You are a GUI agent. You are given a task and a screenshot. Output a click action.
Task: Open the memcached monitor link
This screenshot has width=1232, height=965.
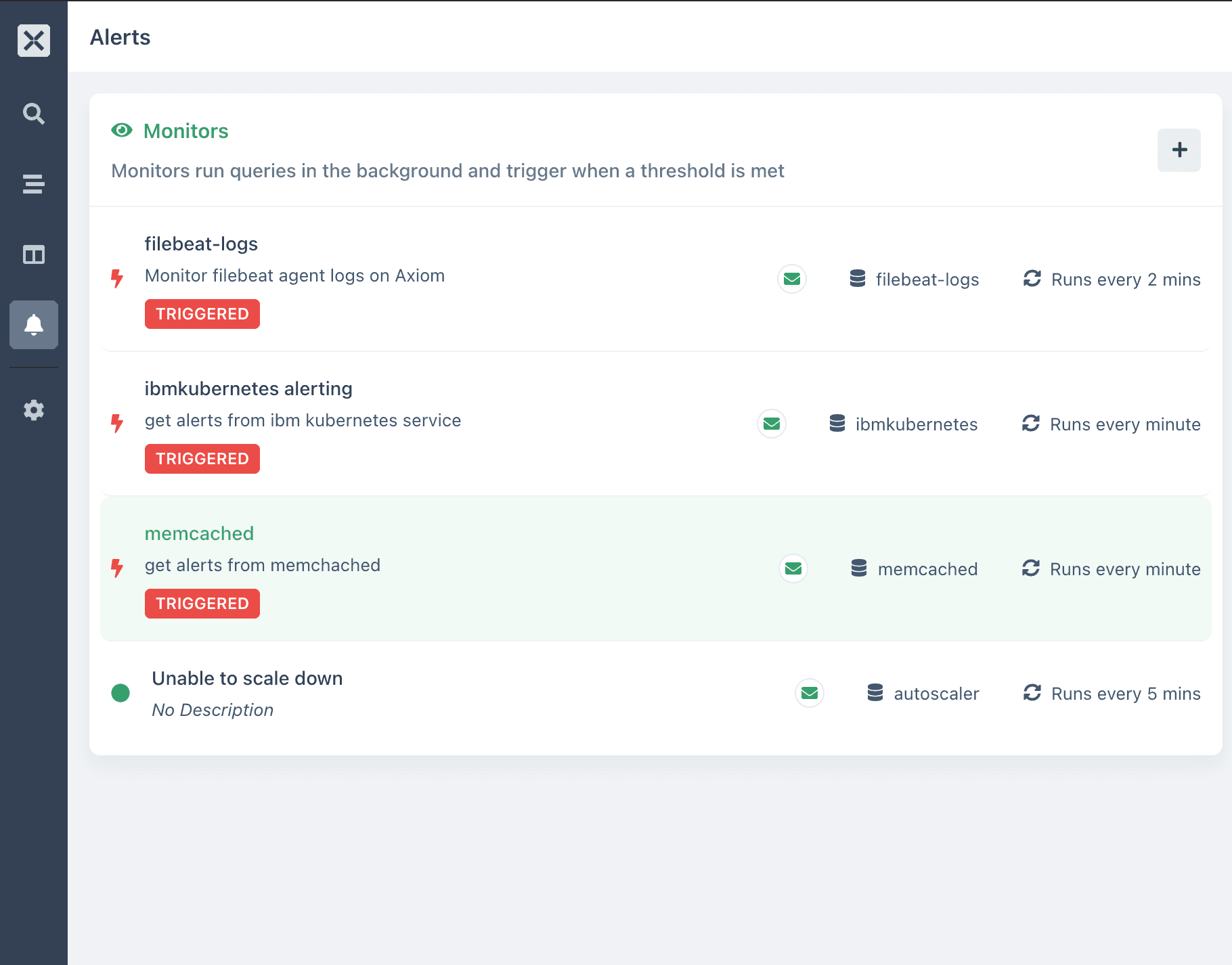point(199,533)
